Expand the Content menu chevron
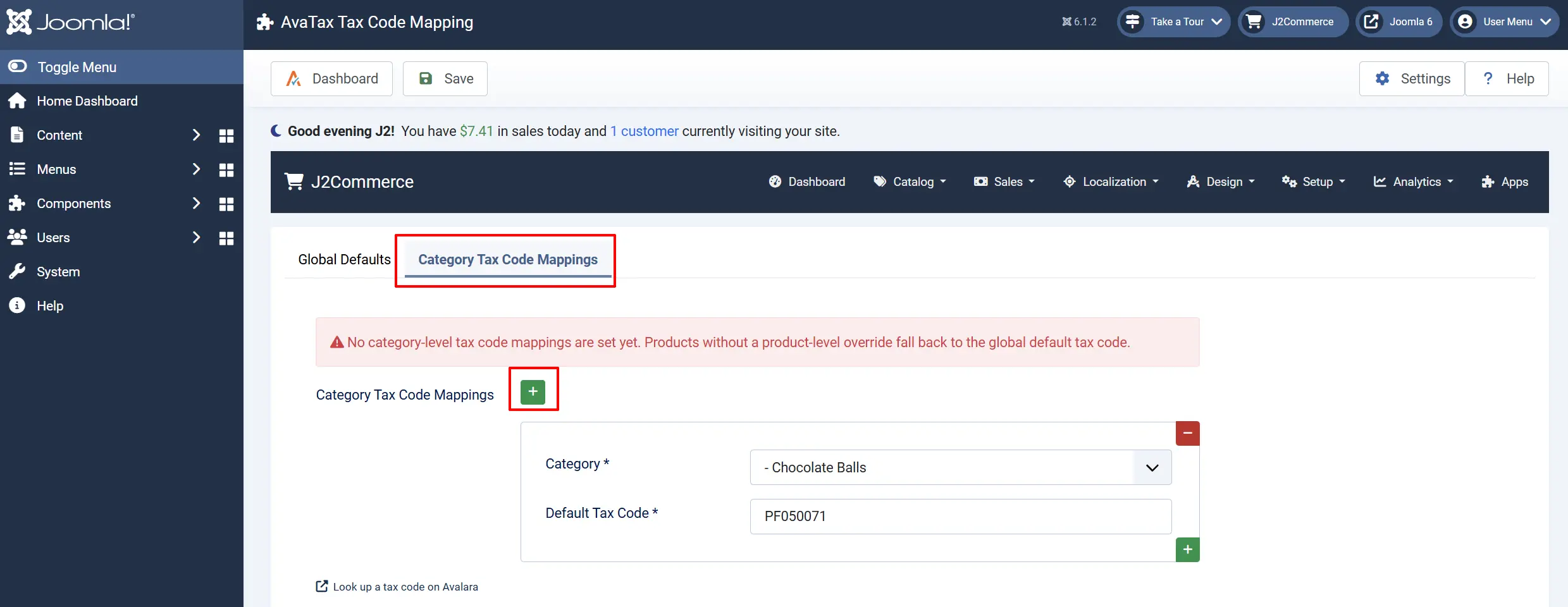 coord(196,135)
